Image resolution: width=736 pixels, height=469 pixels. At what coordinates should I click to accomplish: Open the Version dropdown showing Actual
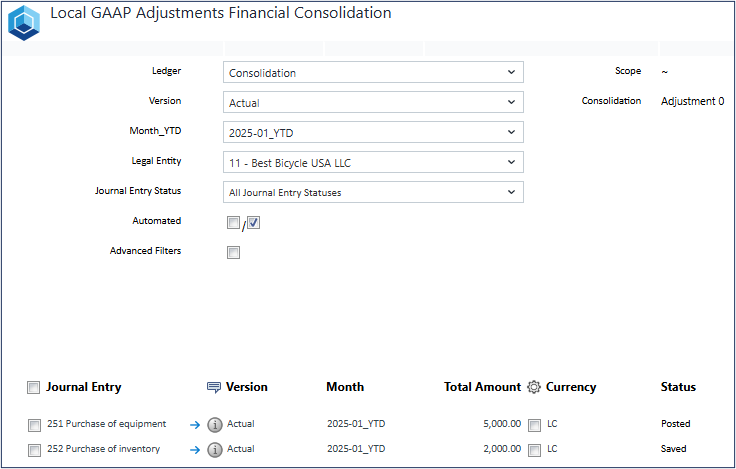click(x=373, y=102)
